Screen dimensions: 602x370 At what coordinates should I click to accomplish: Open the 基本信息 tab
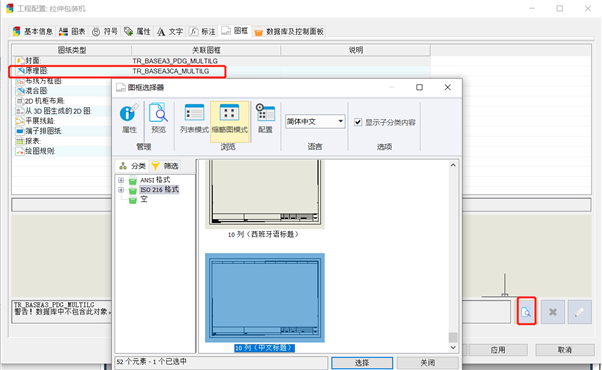pos(33,31)
